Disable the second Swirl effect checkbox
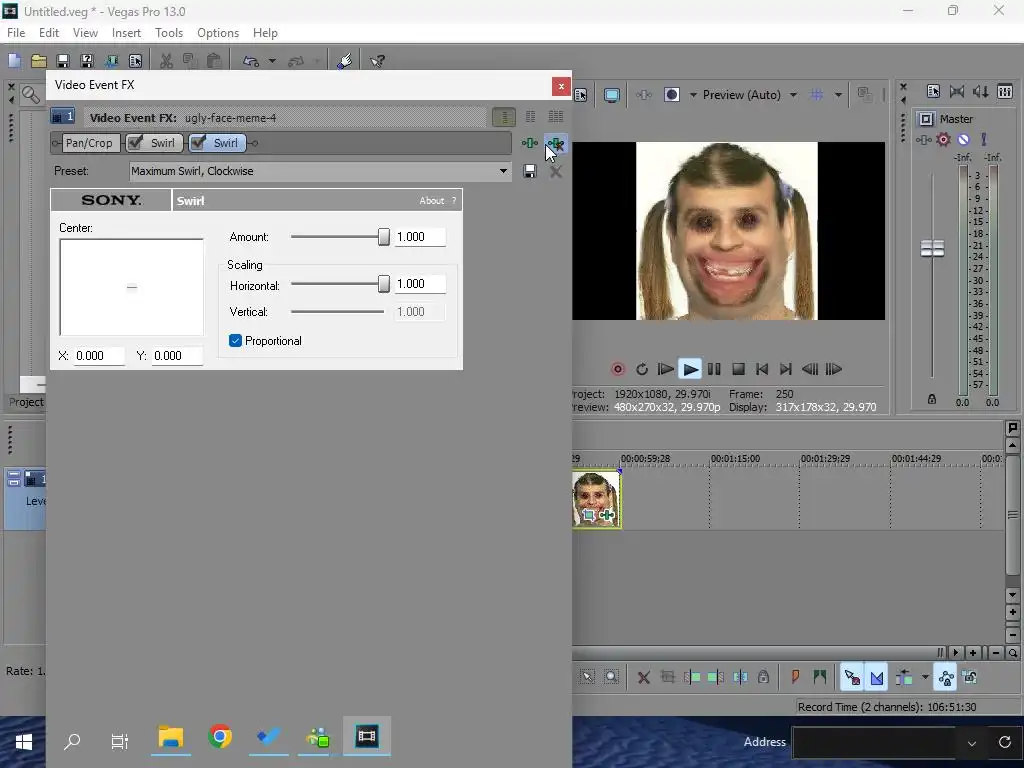Screen dimensions: 1024x768 (199, 142)
